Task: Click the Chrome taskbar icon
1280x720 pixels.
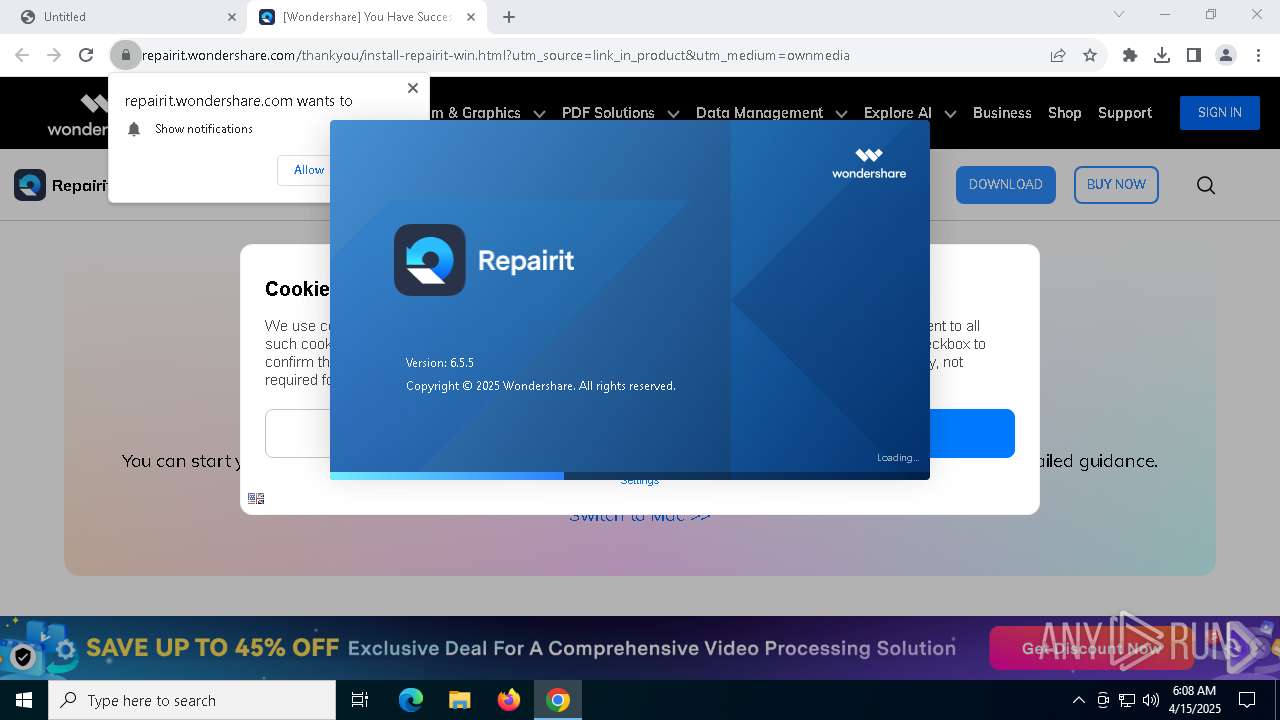Action: pyautogui.click(x=558, y=700)
